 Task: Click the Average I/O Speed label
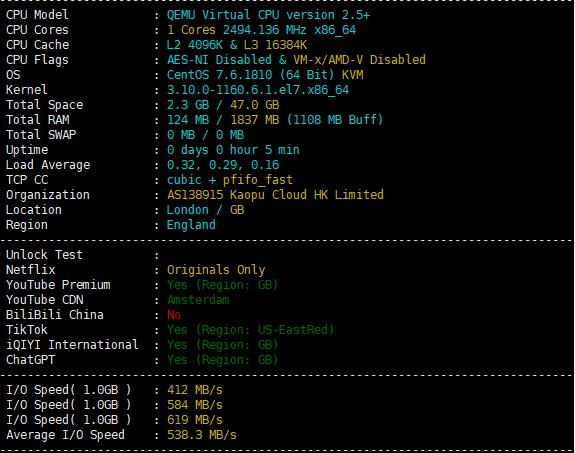(x=65, y=435)
